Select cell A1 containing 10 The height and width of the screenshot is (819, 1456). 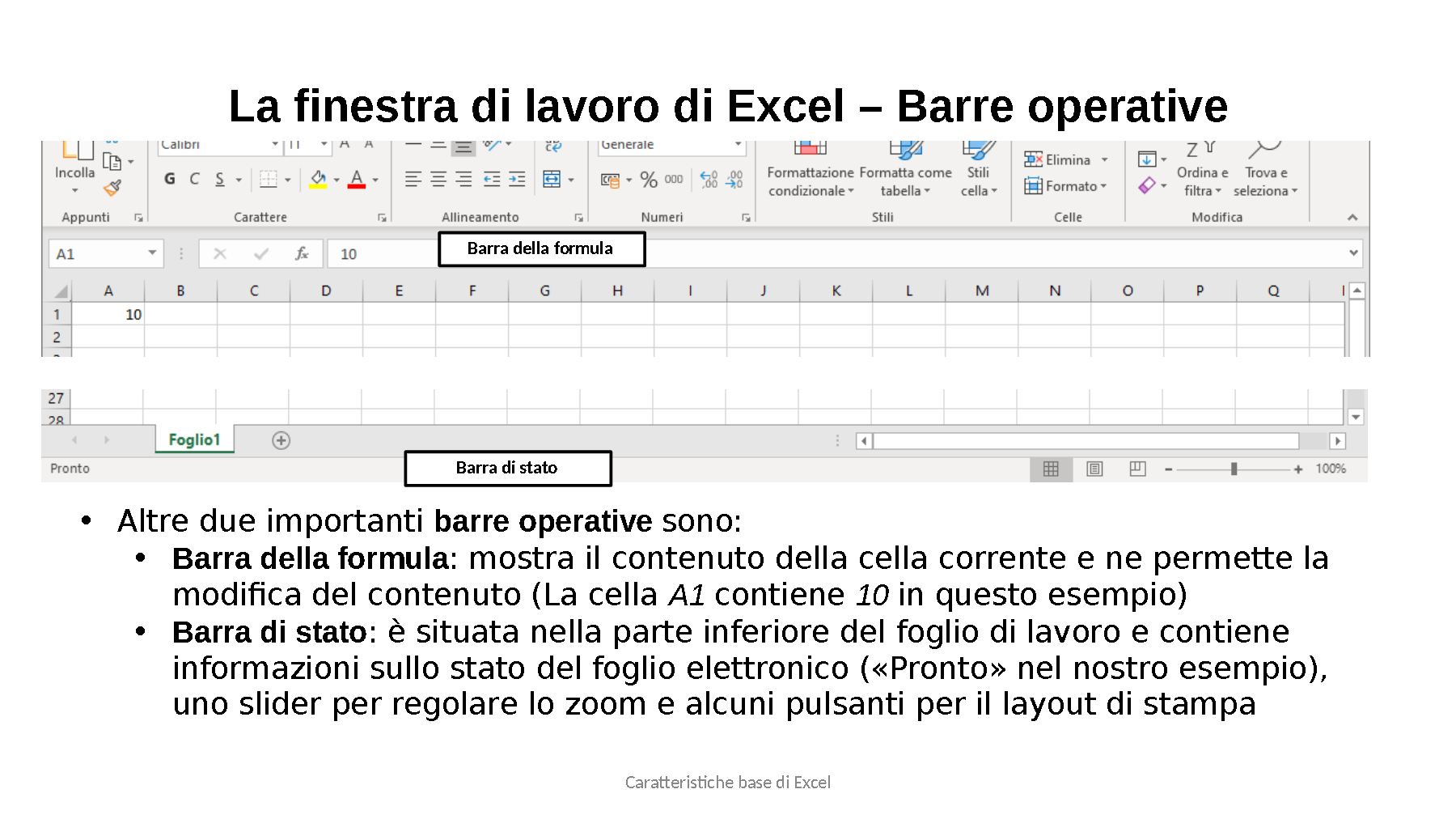(108, 314)
